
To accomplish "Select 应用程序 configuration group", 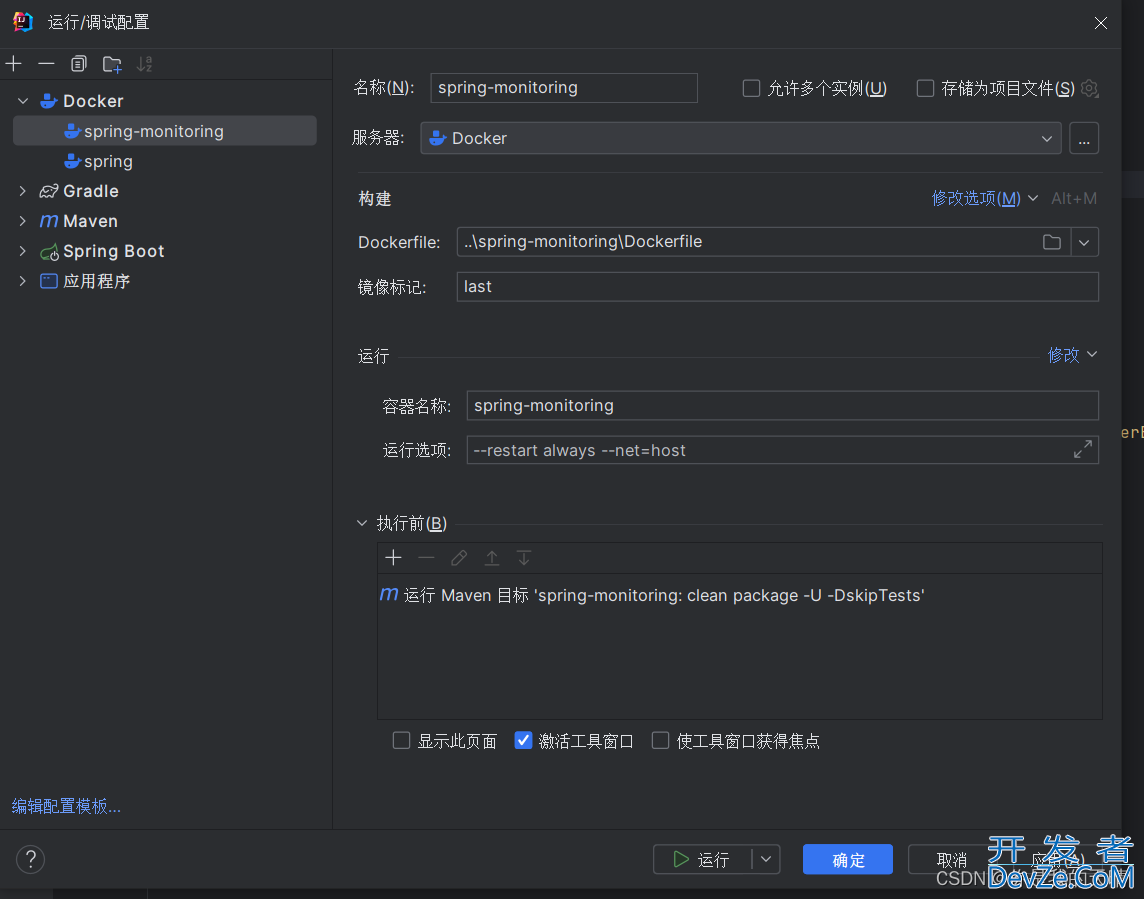I will [96, 281].
